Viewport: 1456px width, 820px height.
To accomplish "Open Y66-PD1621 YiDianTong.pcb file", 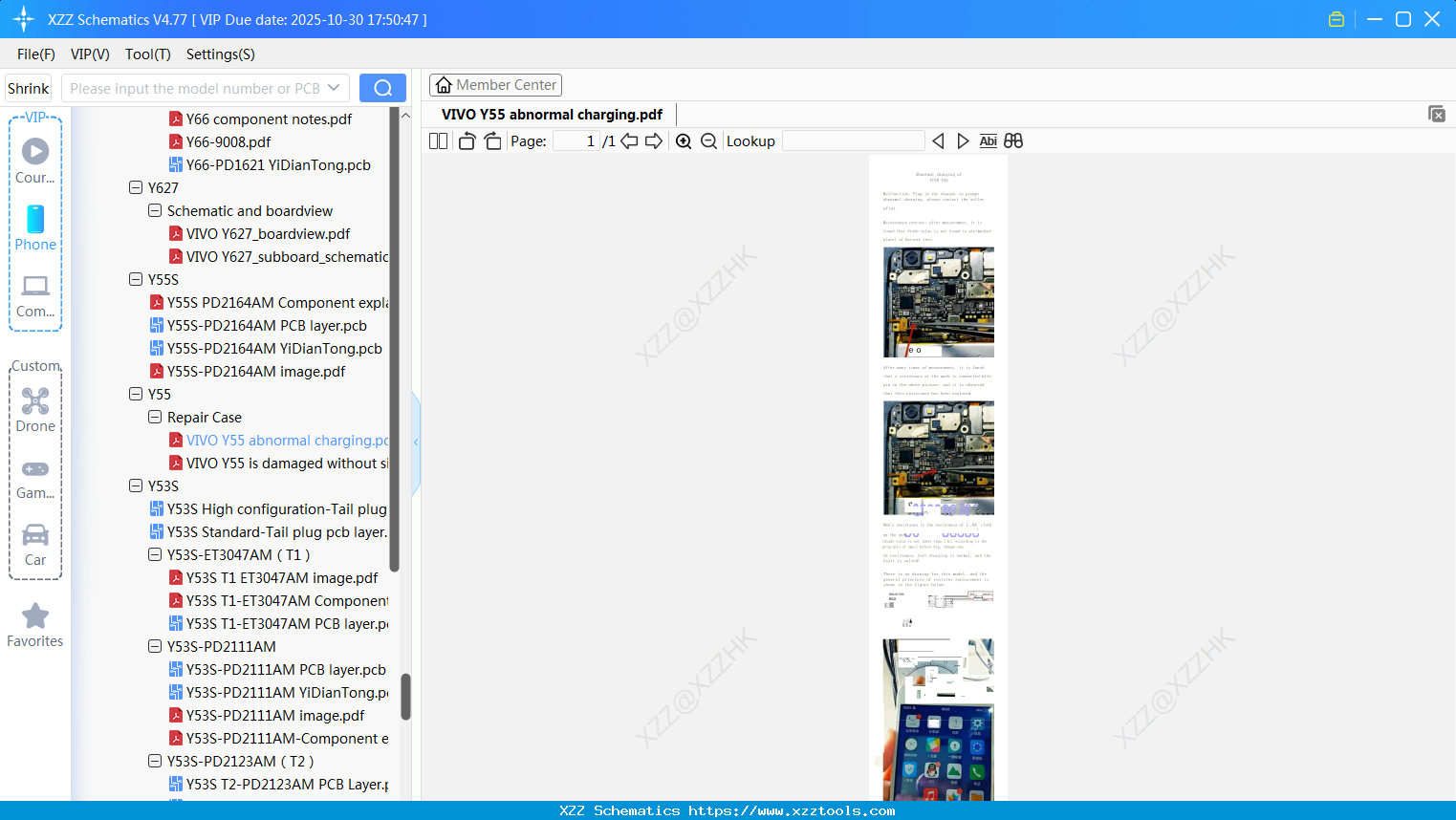I will pos(278,164).
